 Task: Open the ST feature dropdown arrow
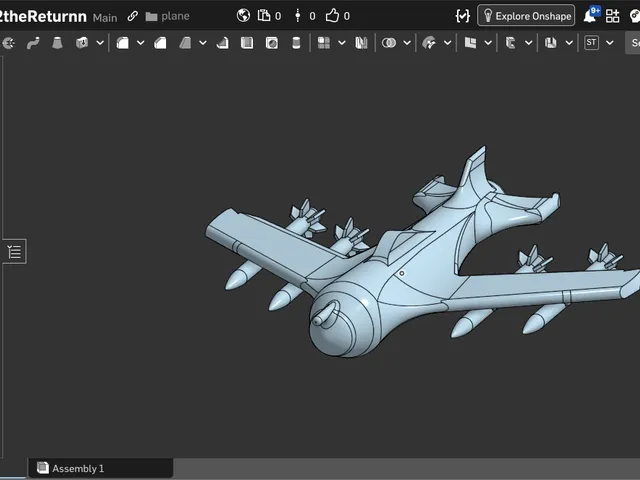point(610,43)
